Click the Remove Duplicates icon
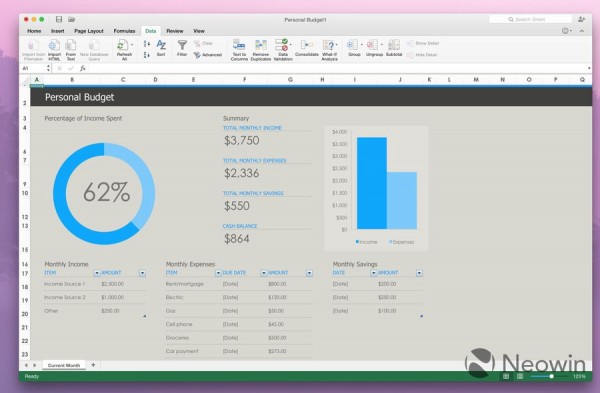Image resolution: width=600 pixels, height=393 pixels. (261, 45)
